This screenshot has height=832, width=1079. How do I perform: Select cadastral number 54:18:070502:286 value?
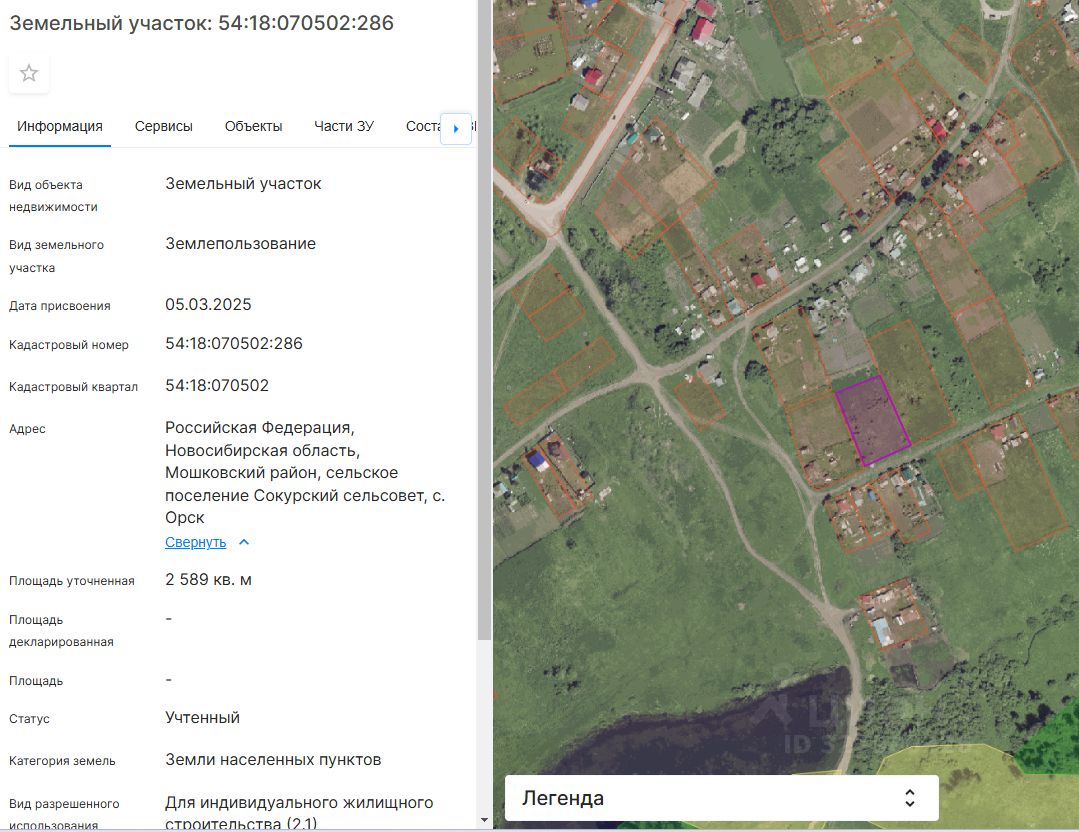tap(234, 343)
